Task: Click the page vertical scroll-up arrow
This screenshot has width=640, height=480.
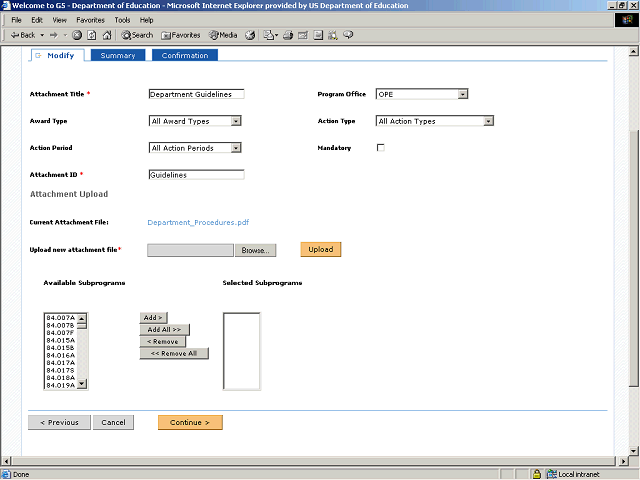Action: (x=633, y=51)
